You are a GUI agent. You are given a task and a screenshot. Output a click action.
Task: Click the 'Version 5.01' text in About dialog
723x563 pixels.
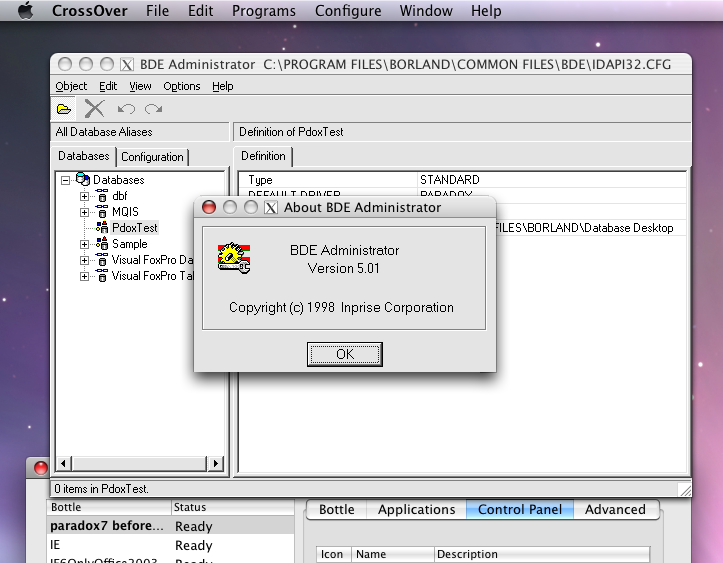point(344,268)
